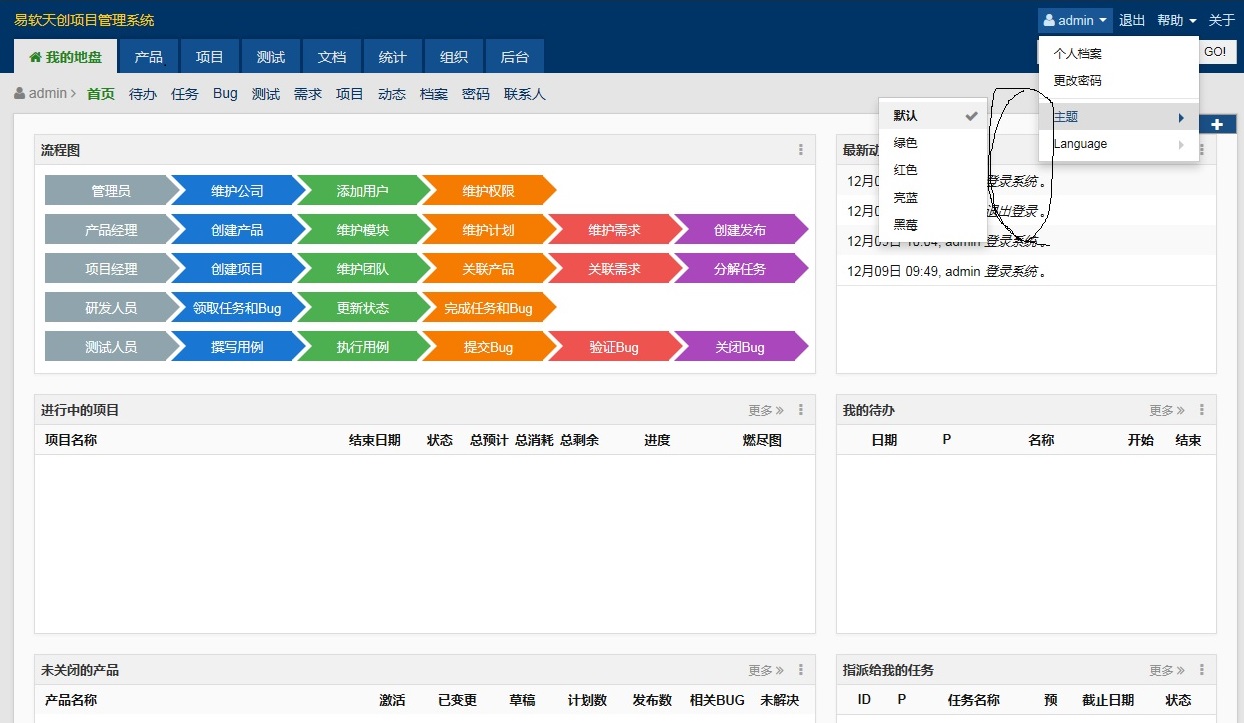Open the 联系人 submenu link
This screenshot has width=1244, height=723.
click(x=525, y=94)
